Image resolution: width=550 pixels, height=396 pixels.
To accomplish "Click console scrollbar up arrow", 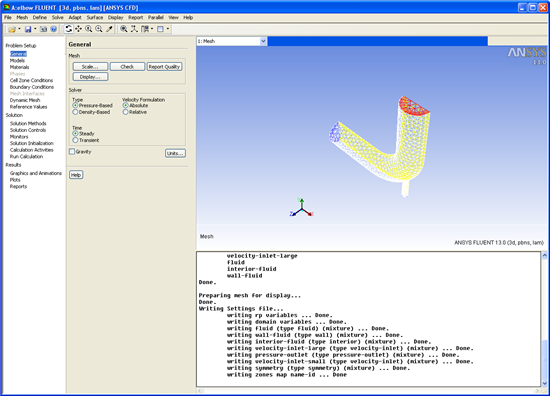I will click(544, 256).
